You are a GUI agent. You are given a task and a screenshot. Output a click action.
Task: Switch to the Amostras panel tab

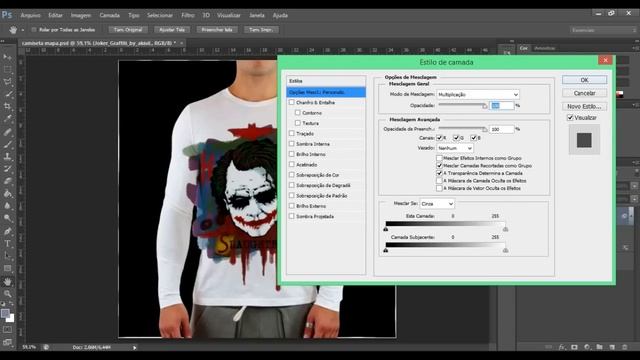pos(544,48)
